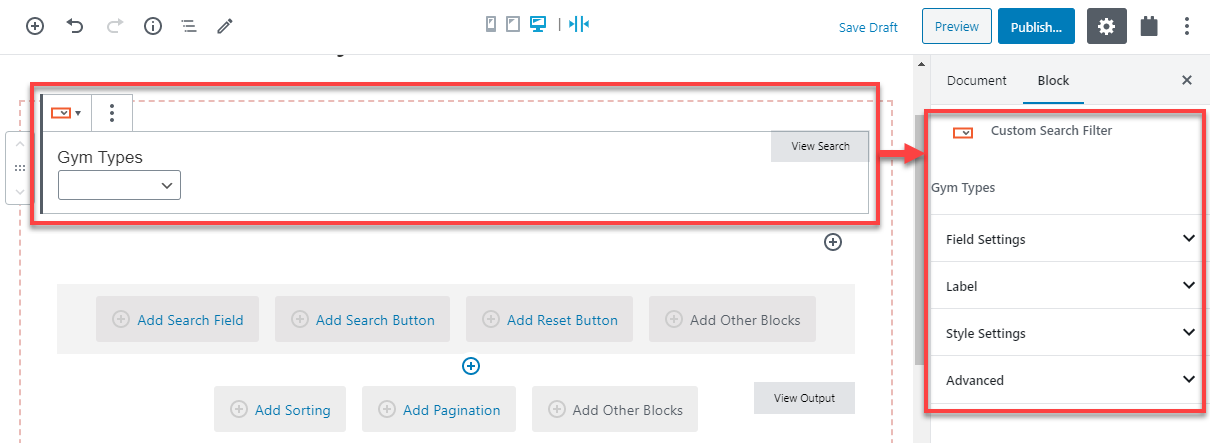This screenshot has width=1210, height=443.
Task: Expand the Style Settings section
Action: click(1067, 333)
